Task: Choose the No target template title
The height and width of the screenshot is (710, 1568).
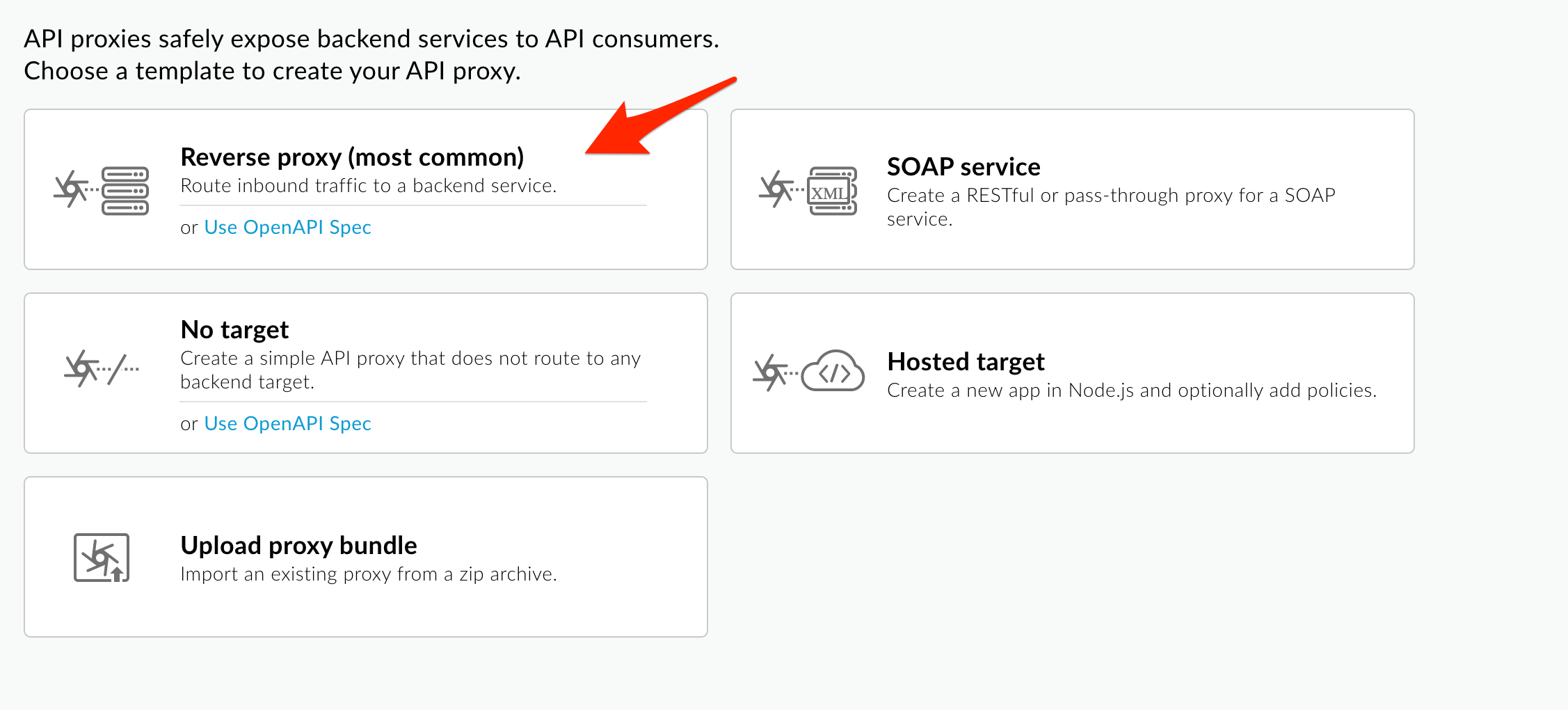Action: click(234, 330)
